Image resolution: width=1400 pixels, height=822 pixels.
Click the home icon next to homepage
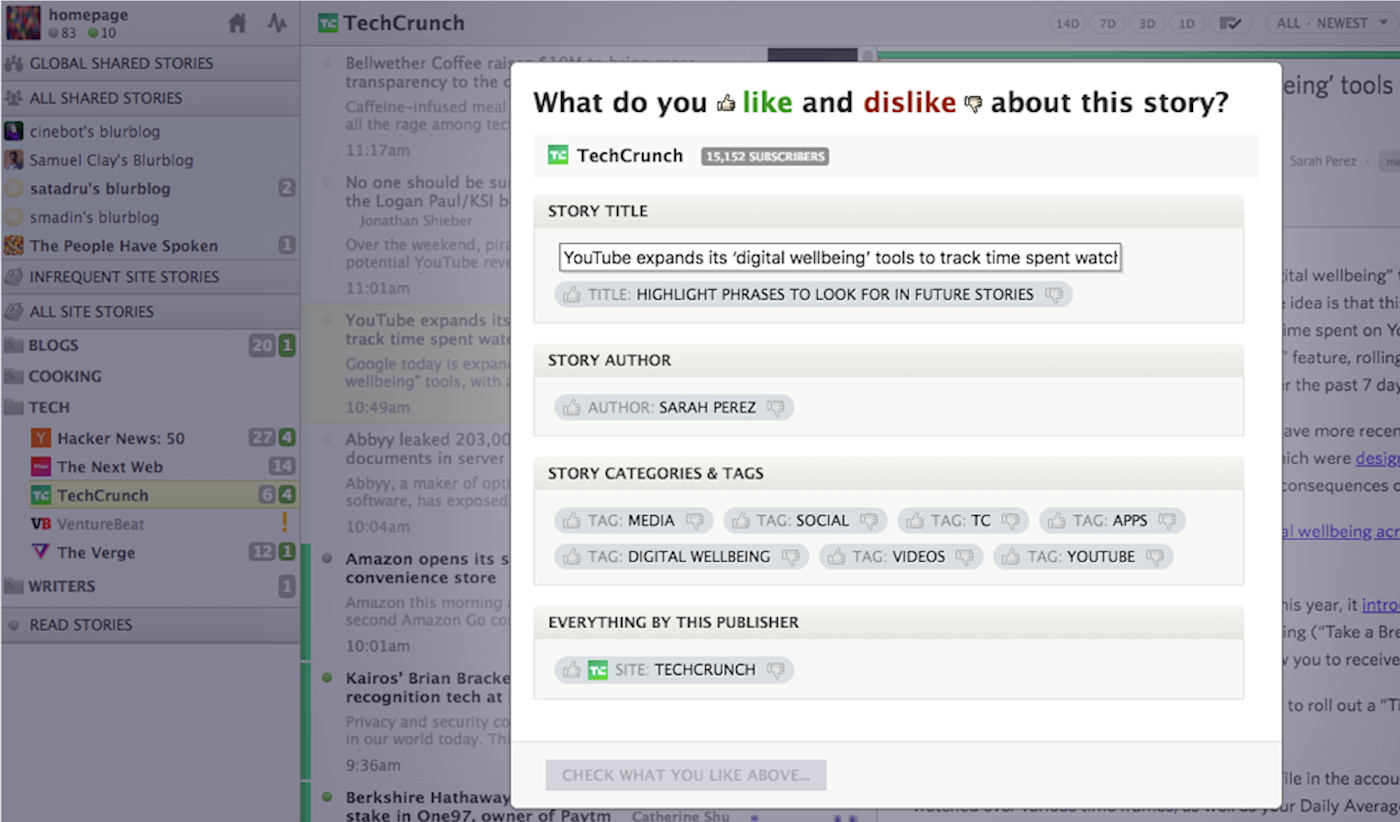(x=237, y=21)
